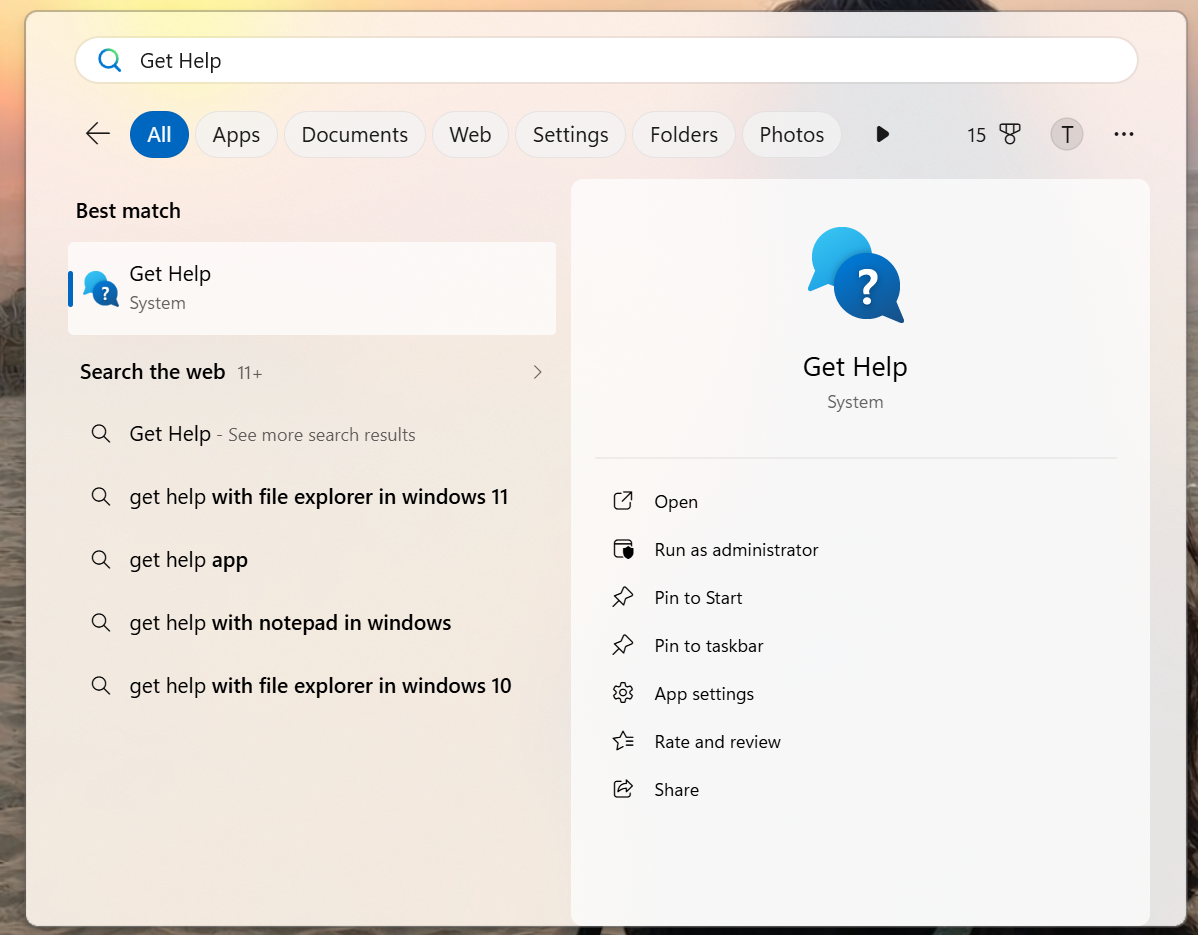
Task: Switch to the Settings filter tab
Action: [570, 134]
